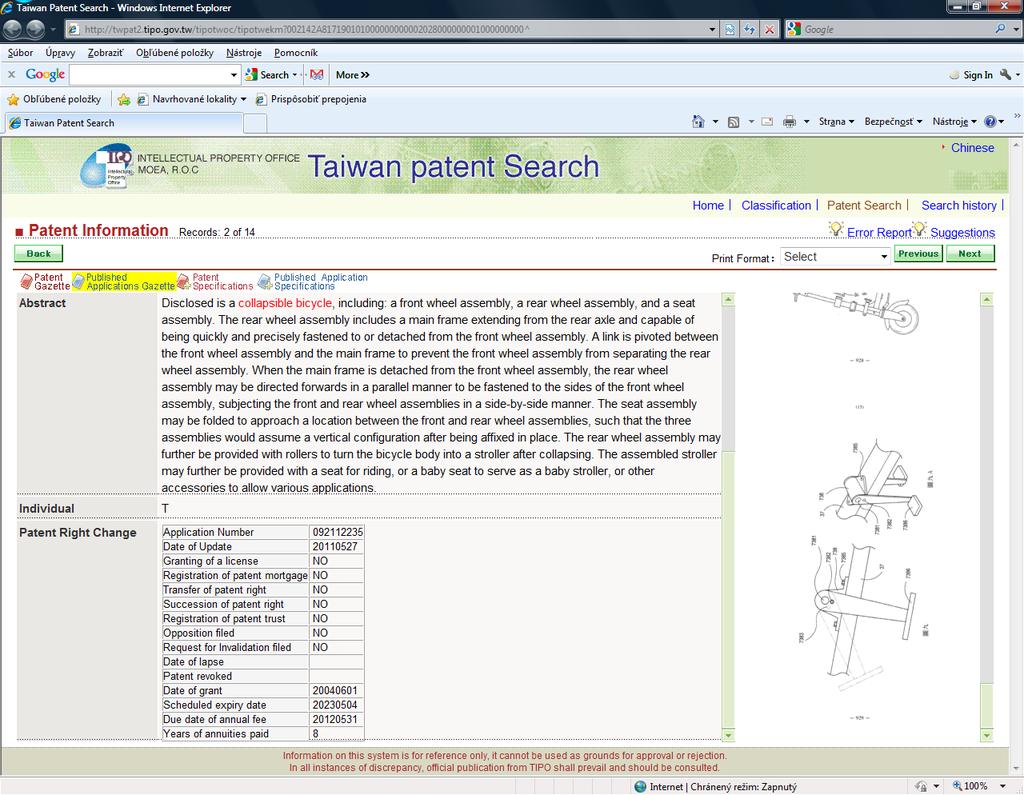Screen dimensions: 1024x795
Task: Click the Google toolbar Search button
Action: (267, 75)
